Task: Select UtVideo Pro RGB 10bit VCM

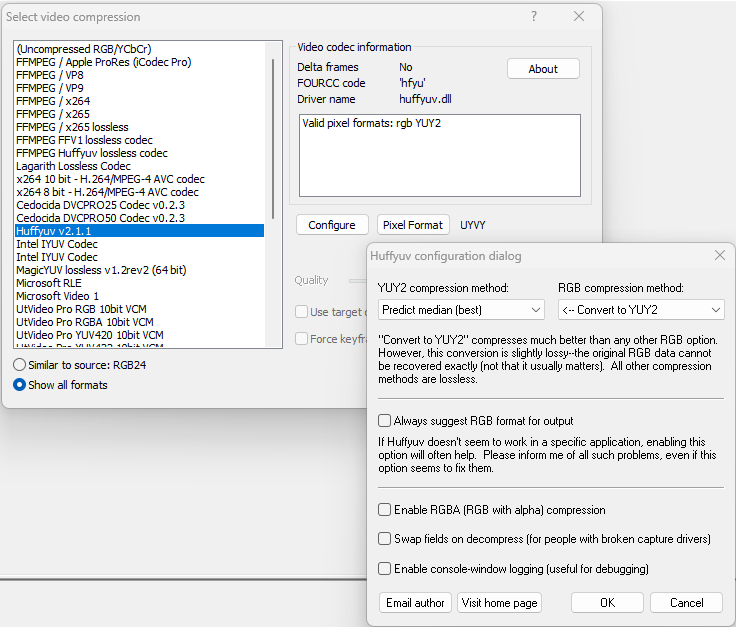Action: 139,309
